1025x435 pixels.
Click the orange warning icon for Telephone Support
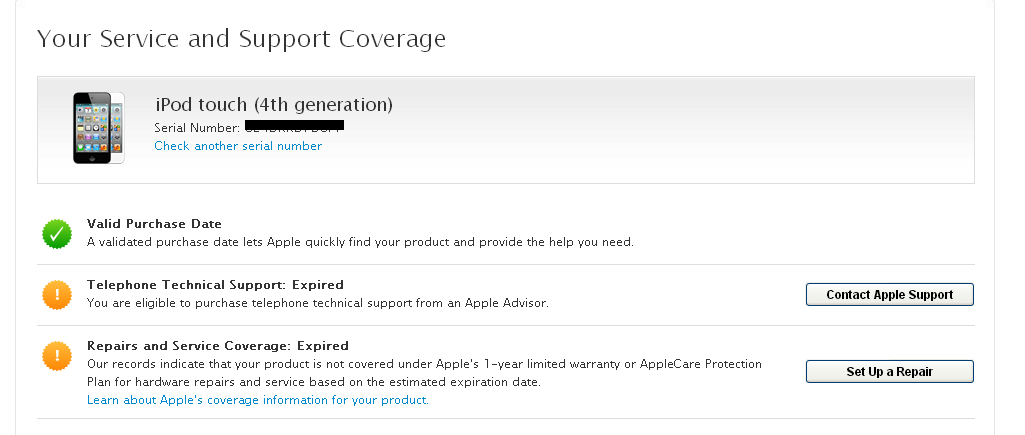coord(57,295)
